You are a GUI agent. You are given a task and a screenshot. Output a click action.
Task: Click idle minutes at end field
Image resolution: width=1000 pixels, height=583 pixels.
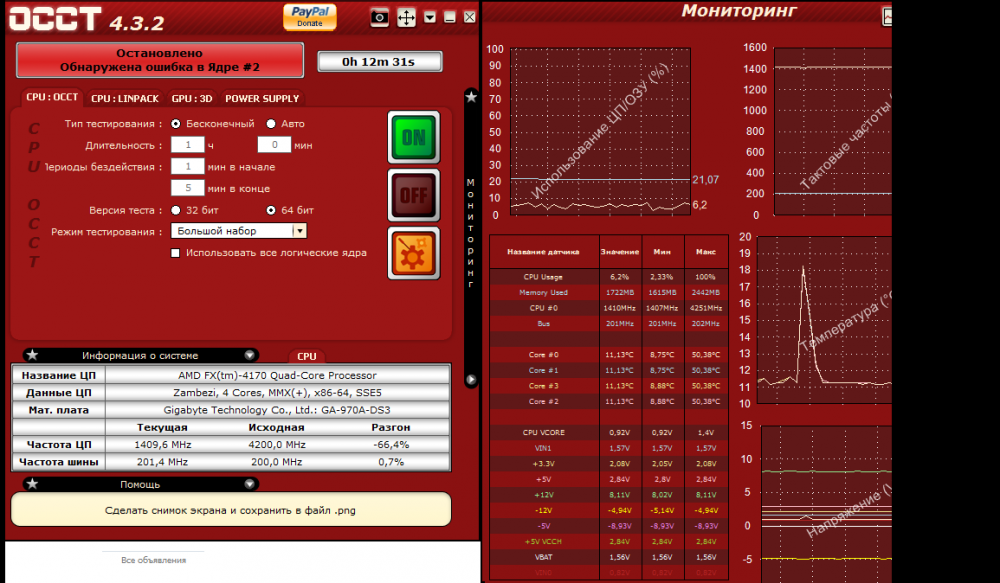coord(188,188)
